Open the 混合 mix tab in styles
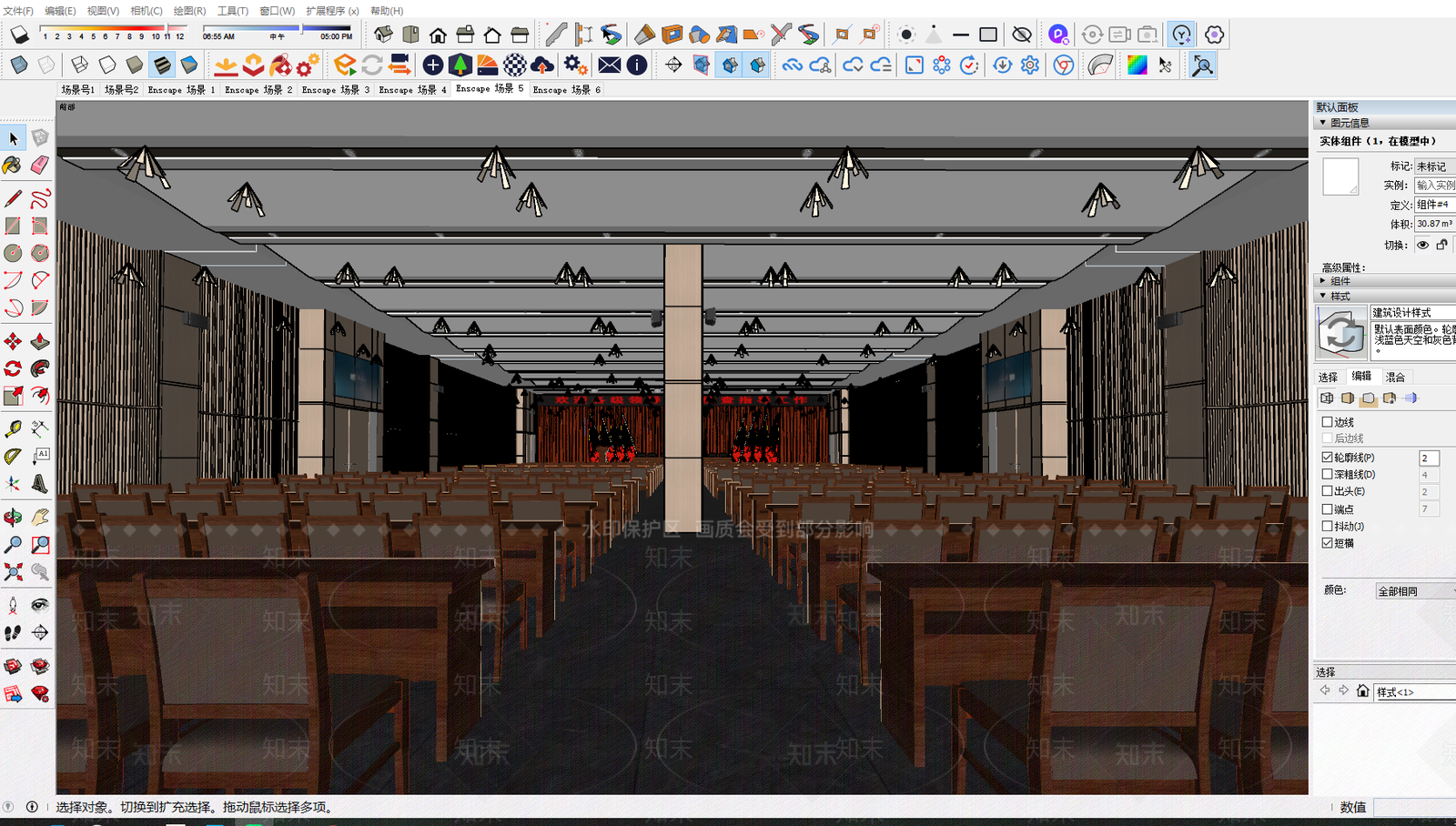 click(1395, 377)
